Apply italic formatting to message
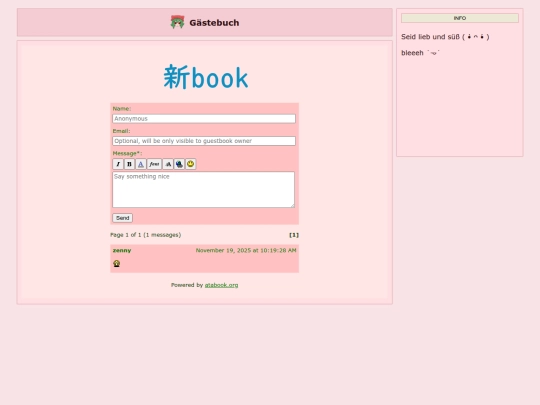 (118, 164)
